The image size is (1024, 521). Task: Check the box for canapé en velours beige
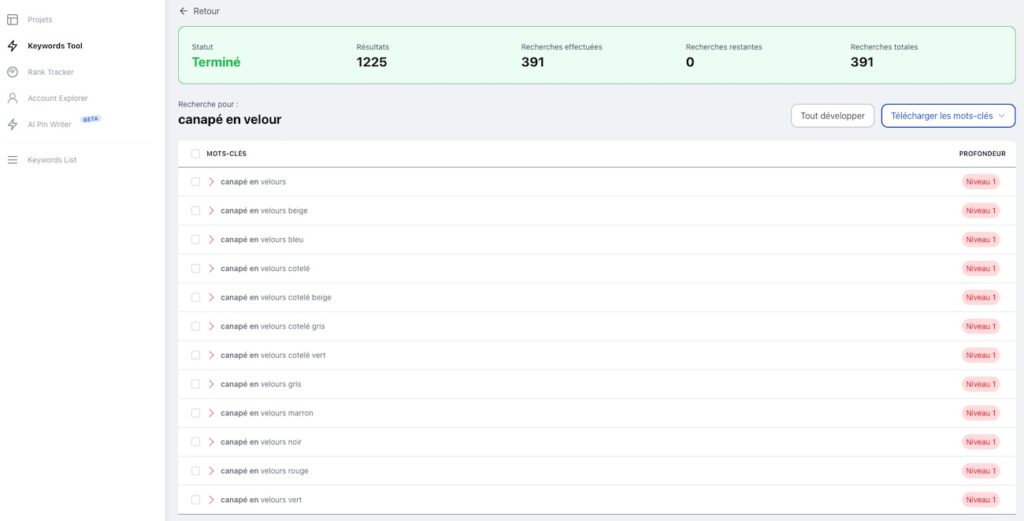point(195,211)
